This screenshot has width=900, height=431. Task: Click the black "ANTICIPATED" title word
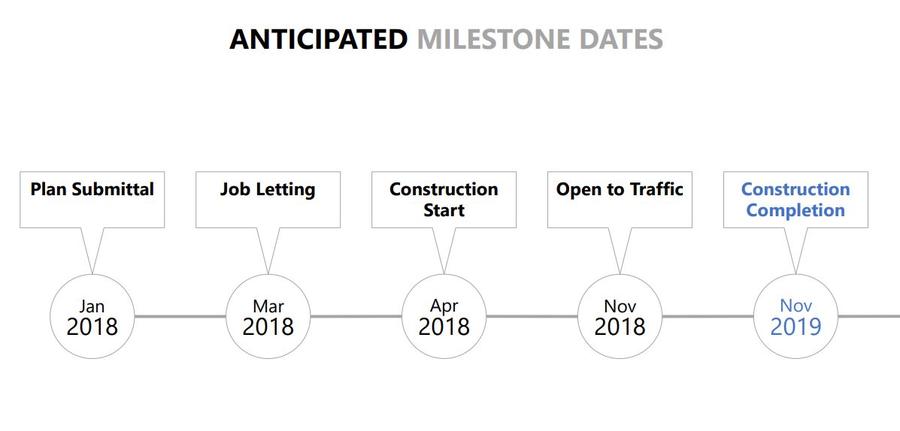[318, 40]
